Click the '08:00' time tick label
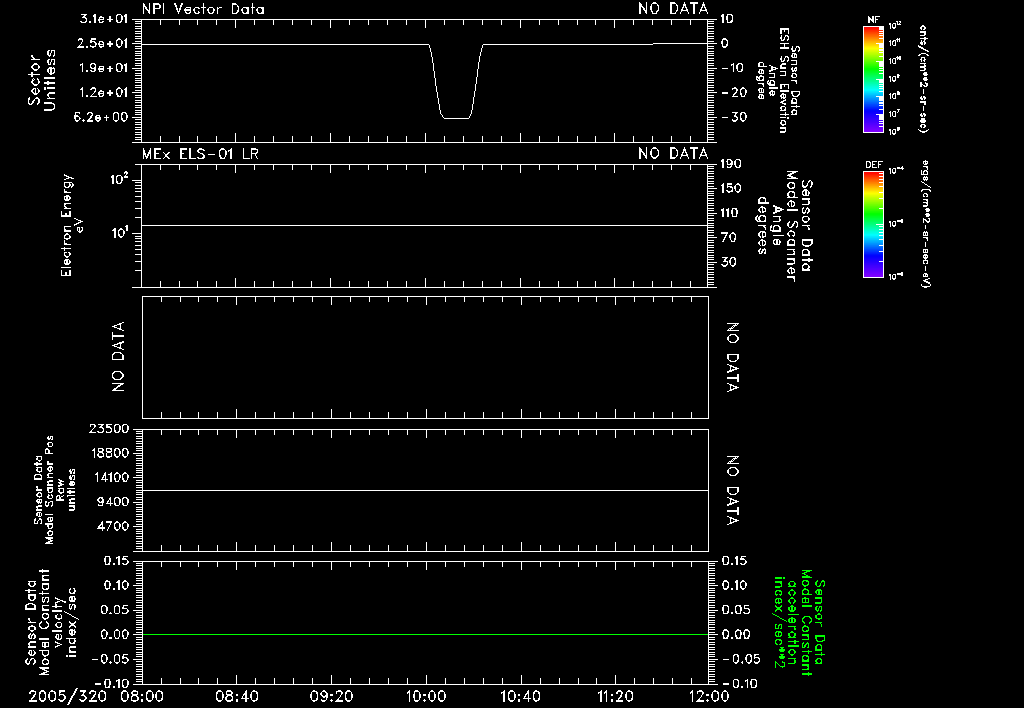The height and width of the screenshot is (708, 1024). point(142,696)
